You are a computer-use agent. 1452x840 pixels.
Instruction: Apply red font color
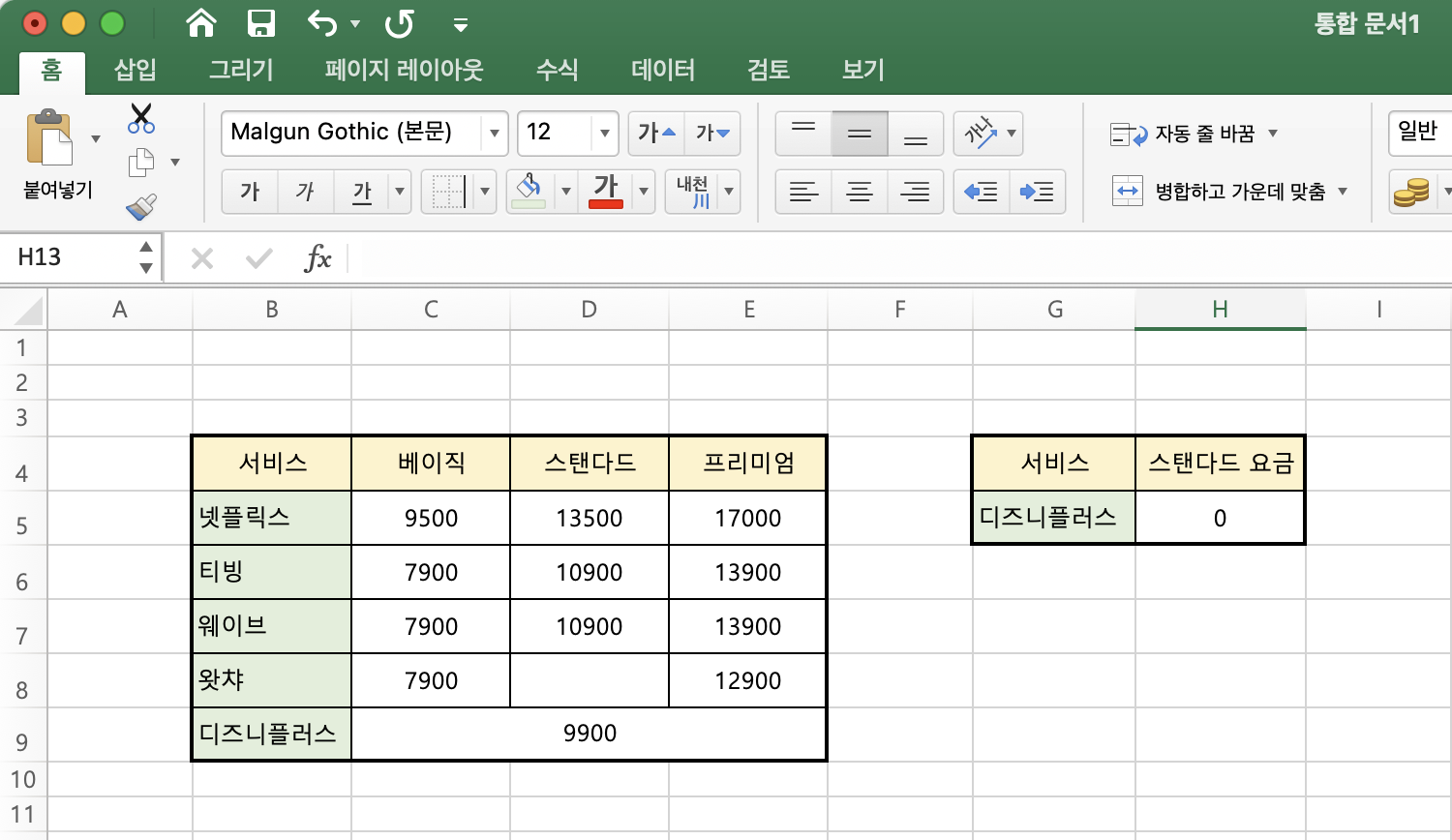[x=606, y=192]
